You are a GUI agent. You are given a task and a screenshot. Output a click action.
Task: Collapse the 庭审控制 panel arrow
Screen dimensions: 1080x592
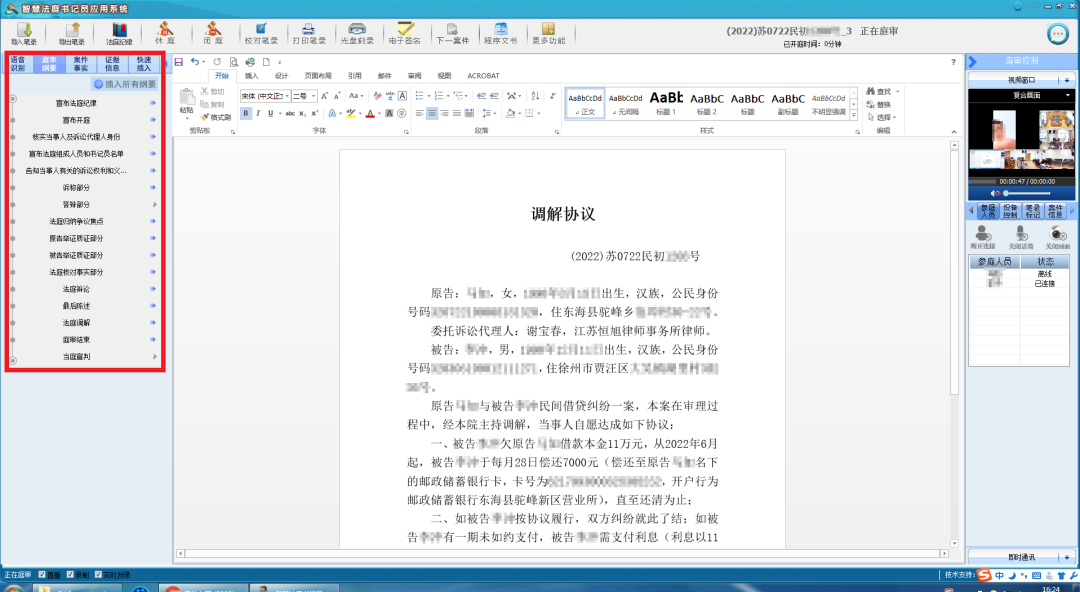point(973,61)
